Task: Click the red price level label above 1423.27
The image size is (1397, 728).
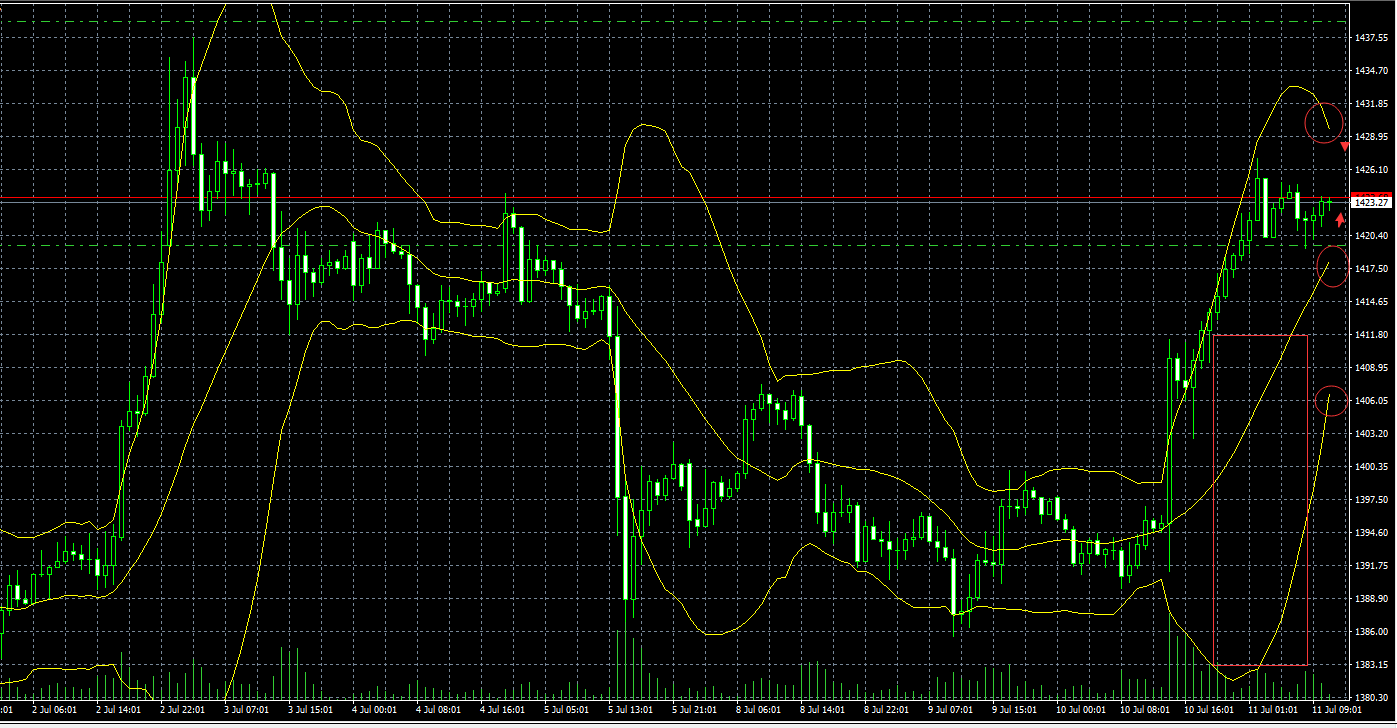Action: [1372, 195]
